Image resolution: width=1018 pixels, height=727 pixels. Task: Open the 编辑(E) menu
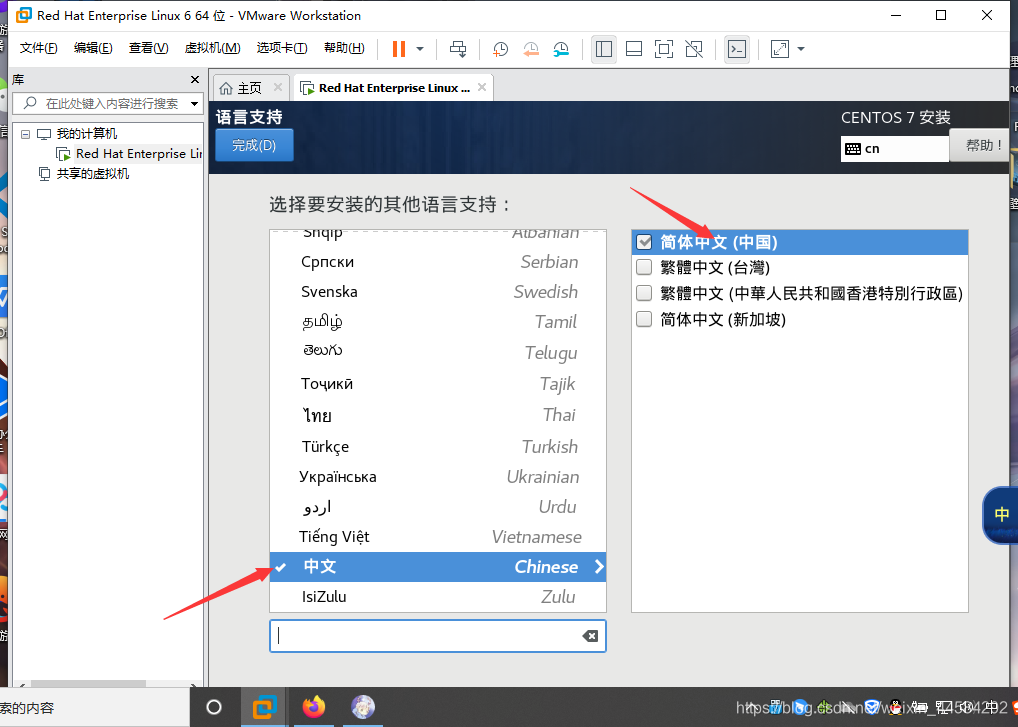pyautogui.click(x=93, y=48)
